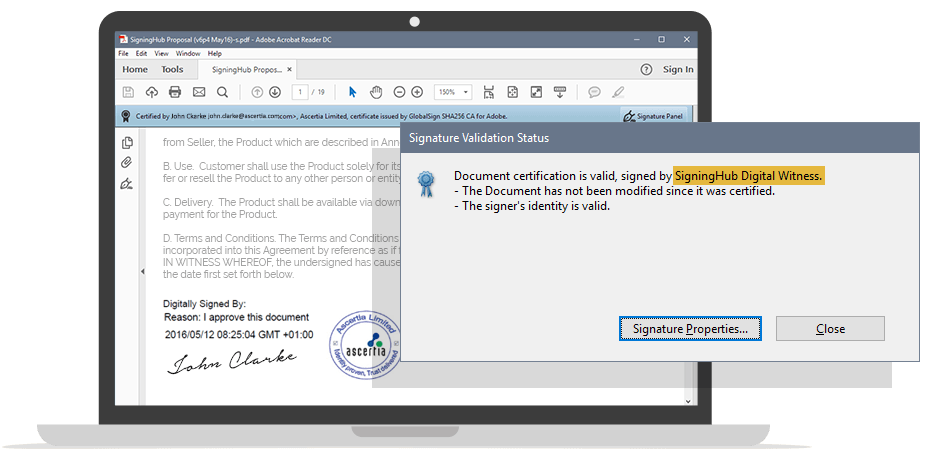Open the Window menu
The height and width of the screenshot is (470, 927).
[x=188, y=53]
